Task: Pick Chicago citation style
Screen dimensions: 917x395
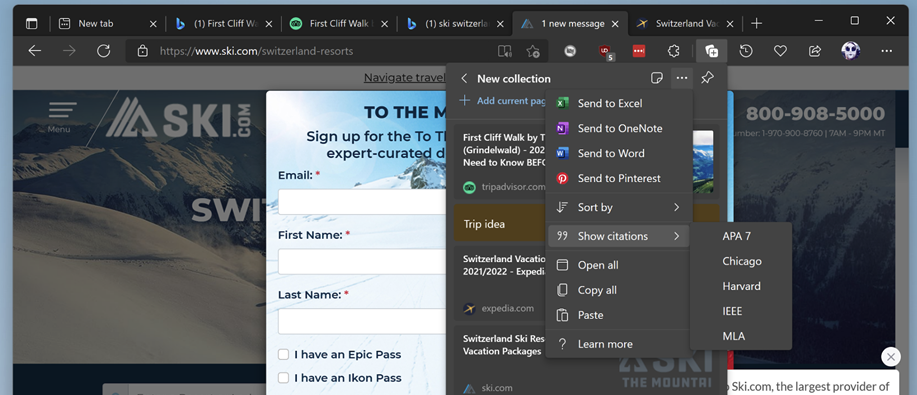Action: (741, 261)
